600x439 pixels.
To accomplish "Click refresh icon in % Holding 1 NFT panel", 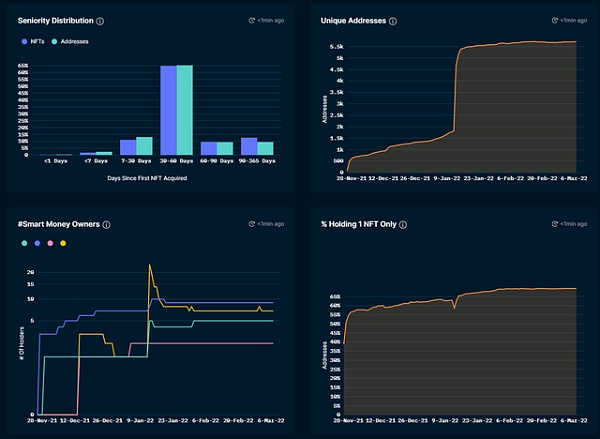I will coord(552,225).
